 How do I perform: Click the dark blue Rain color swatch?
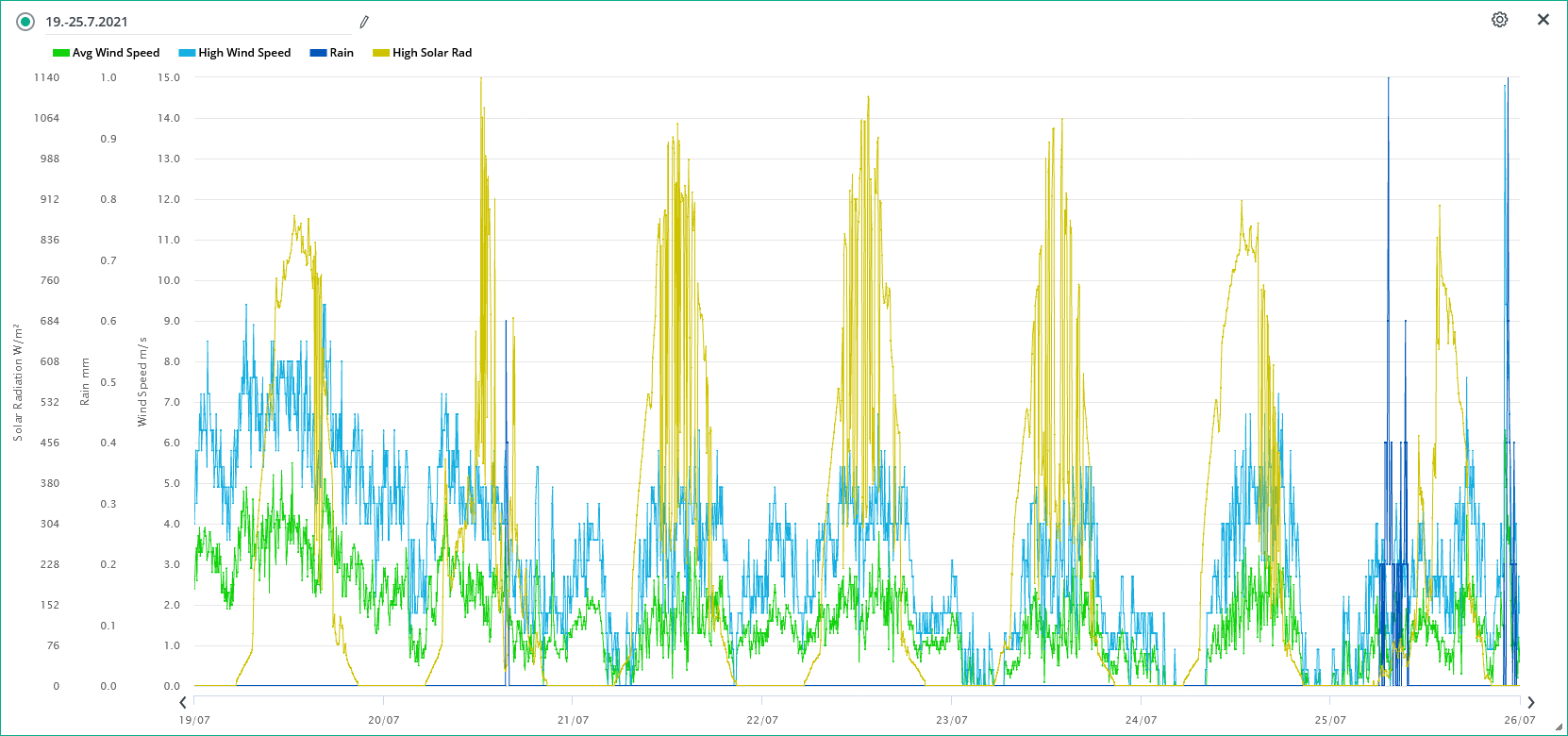tap(318, 53)
